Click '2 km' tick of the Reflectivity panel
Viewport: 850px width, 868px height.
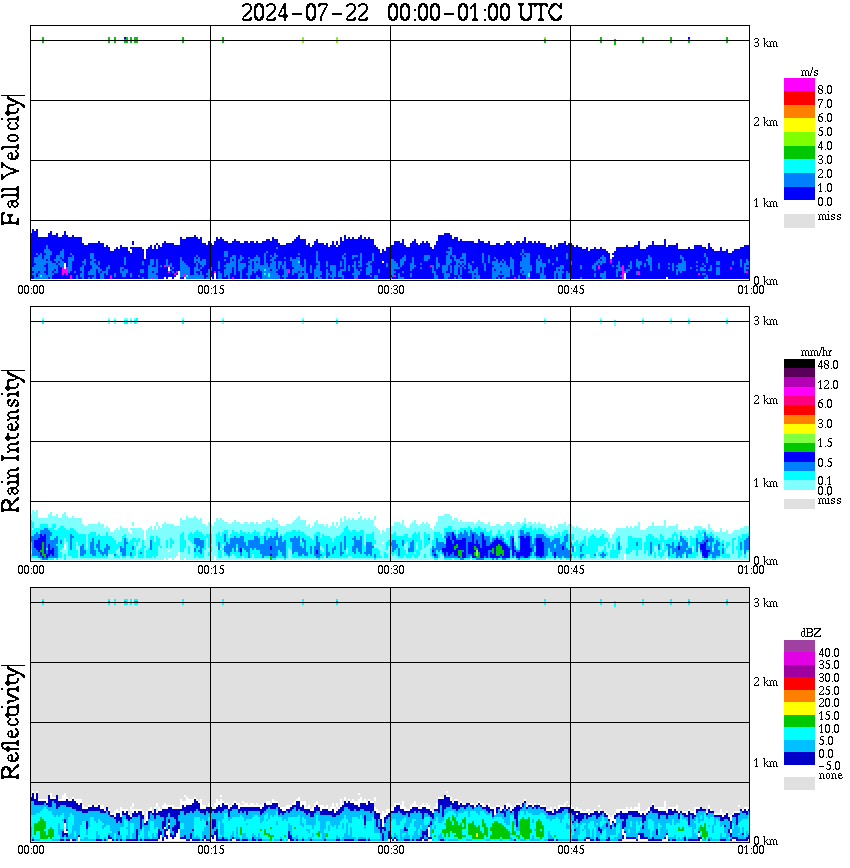pos(765,682)
